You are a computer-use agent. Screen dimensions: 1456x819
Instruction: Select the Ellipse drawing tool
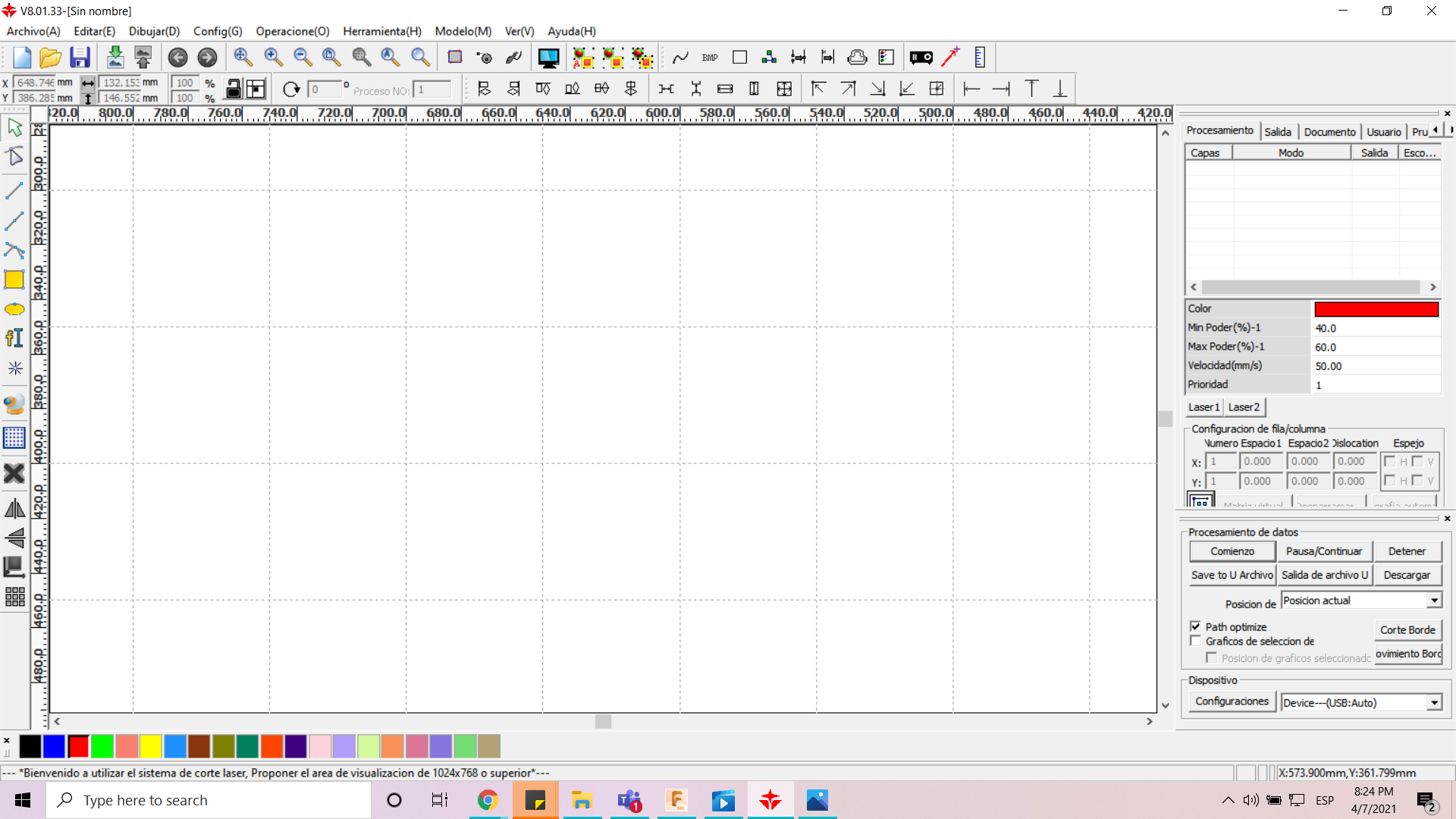[14, 309]
